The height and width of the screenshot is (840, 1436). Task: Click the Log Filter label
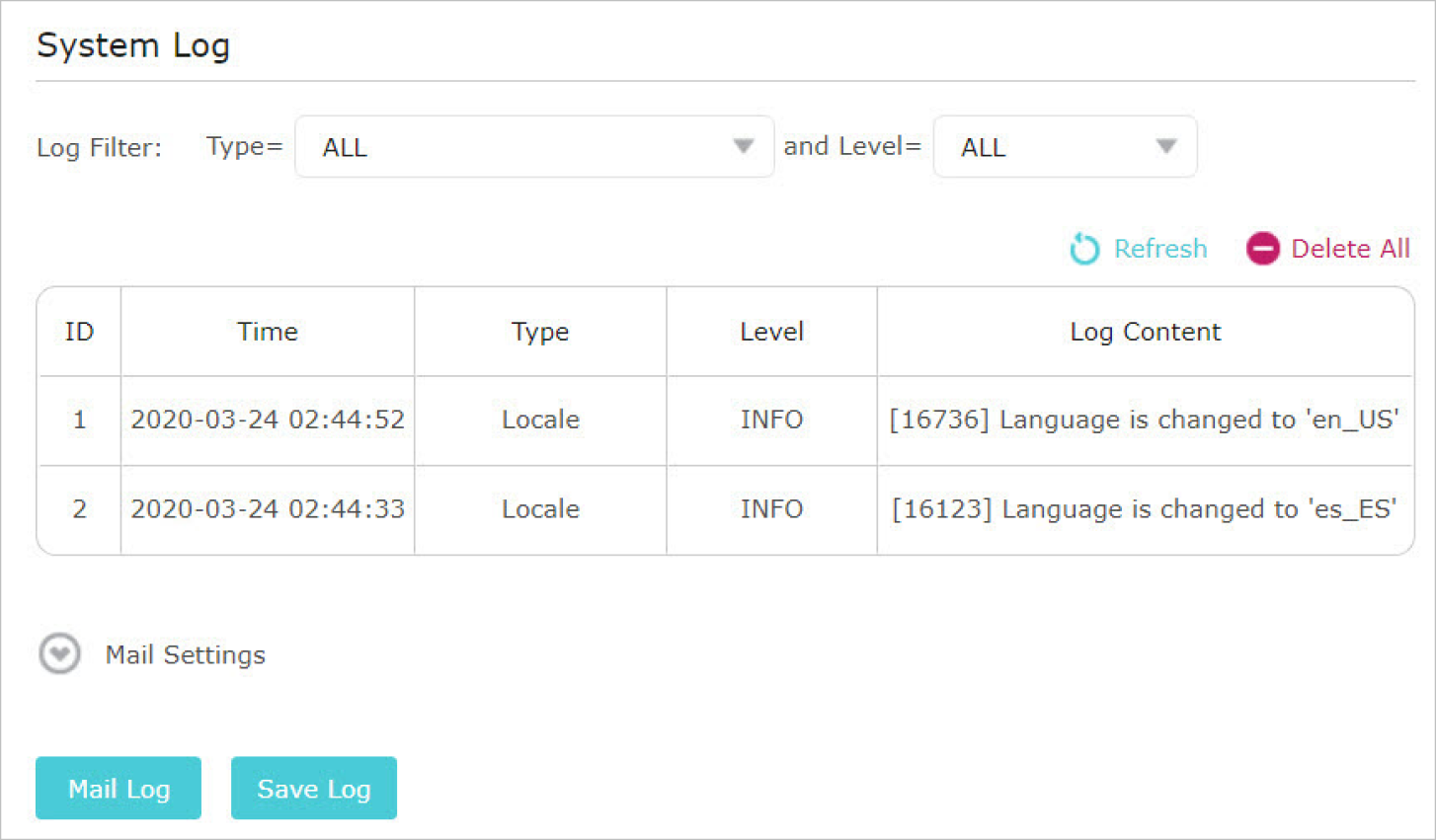[x=99, y=148]
